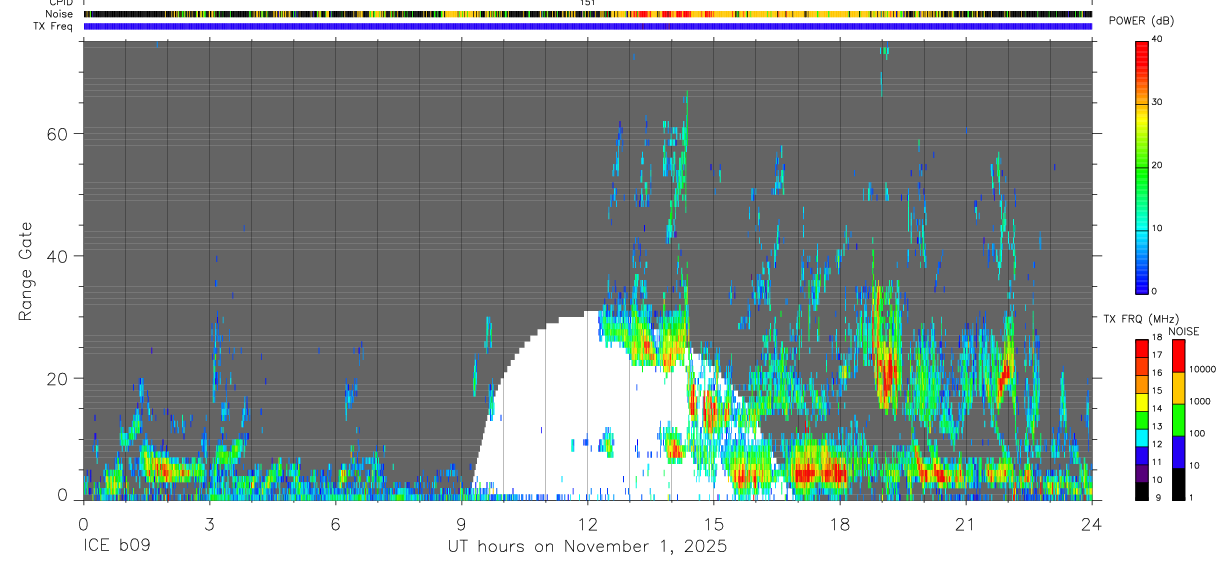The height and width of the screenshot is (567, 1228).
Task: Click the 15 hour x-axis tick label
Action: (714, 523)
